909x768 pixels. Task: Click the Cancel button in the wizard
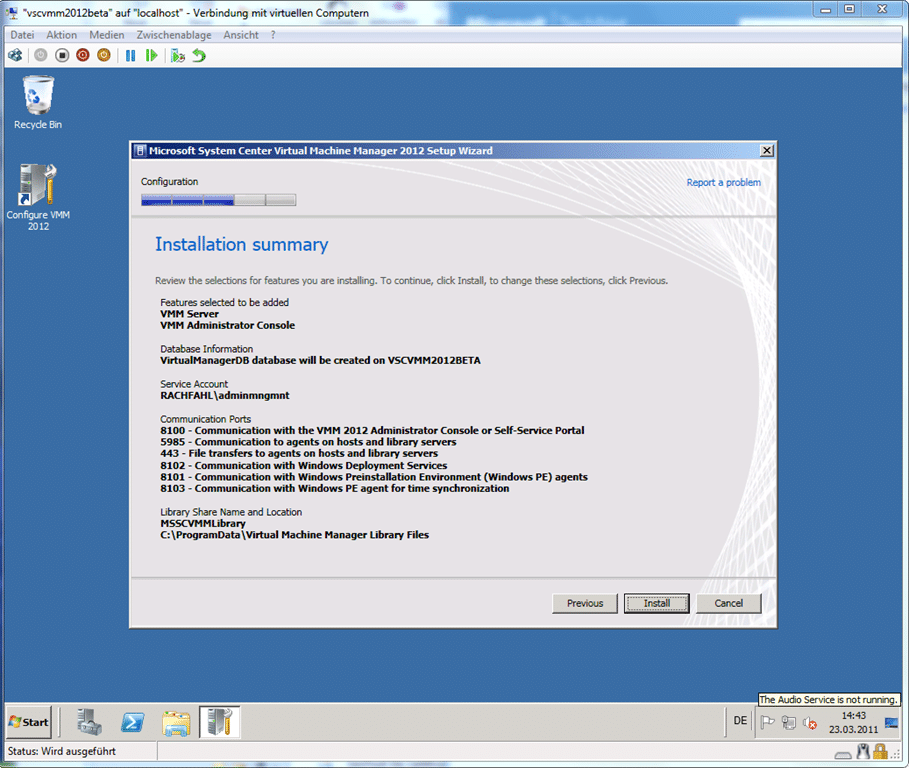pyautogui.click(x=729, y=603)
